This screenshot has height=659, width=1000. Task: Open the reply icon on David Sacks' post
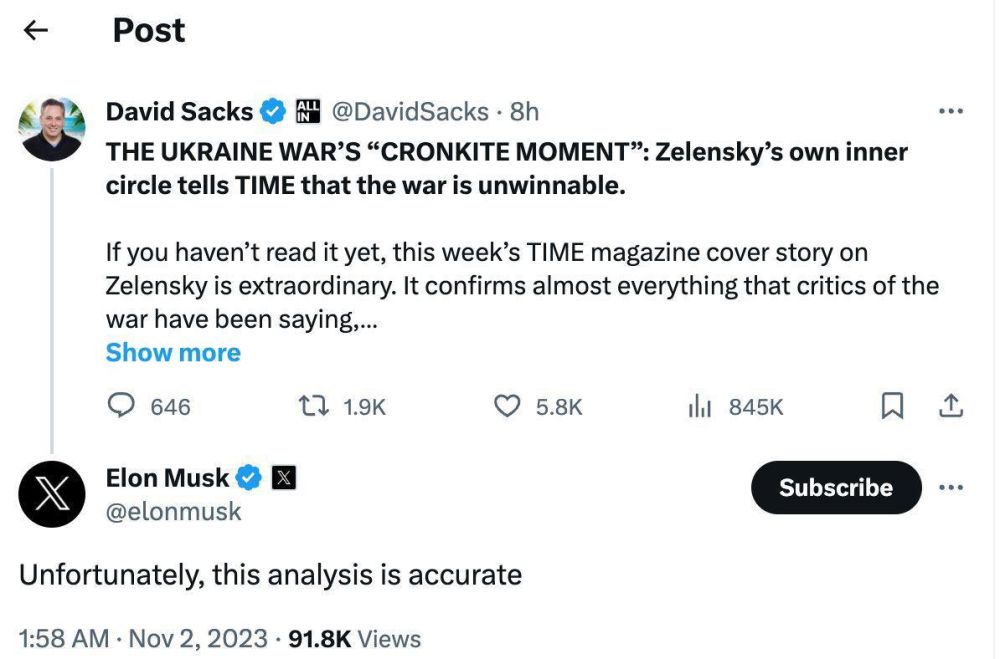[x=121, y=406]
